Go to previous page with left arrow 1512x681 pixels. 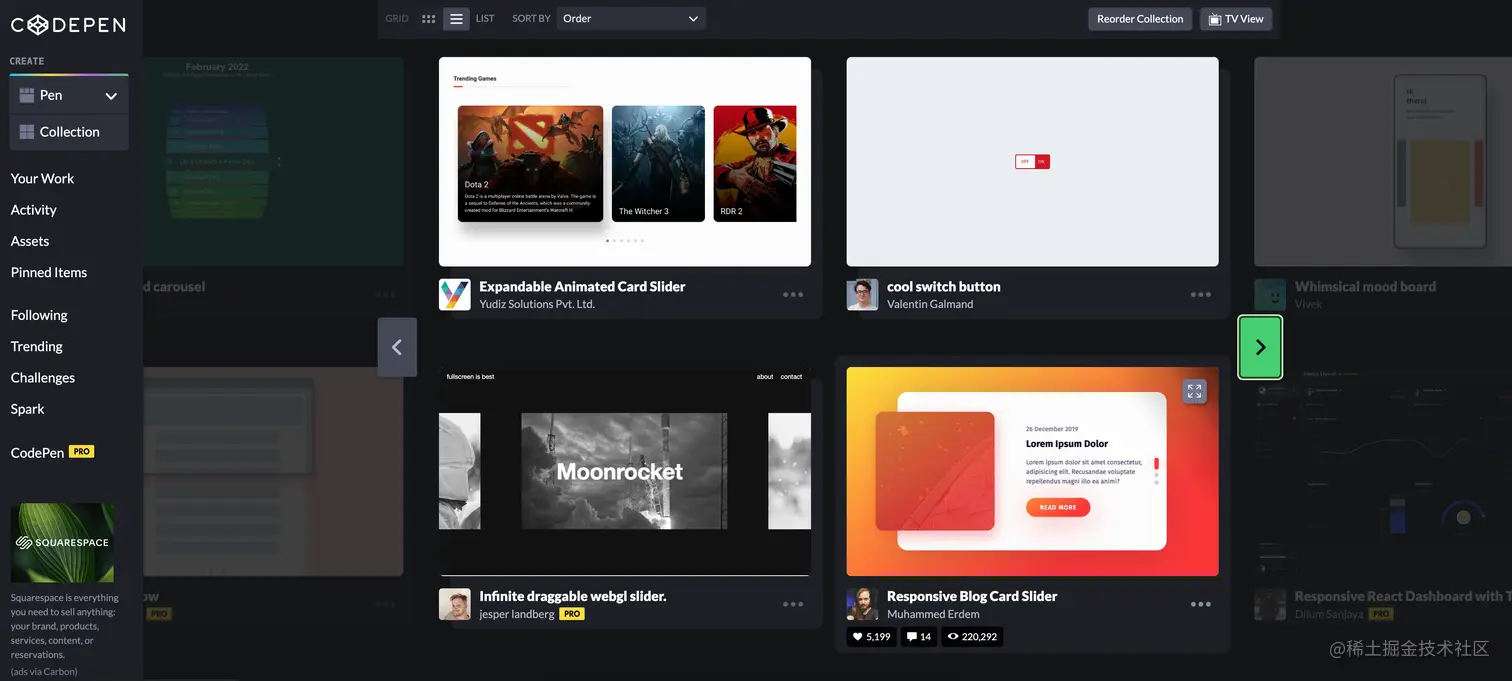[x=397, y=347]
